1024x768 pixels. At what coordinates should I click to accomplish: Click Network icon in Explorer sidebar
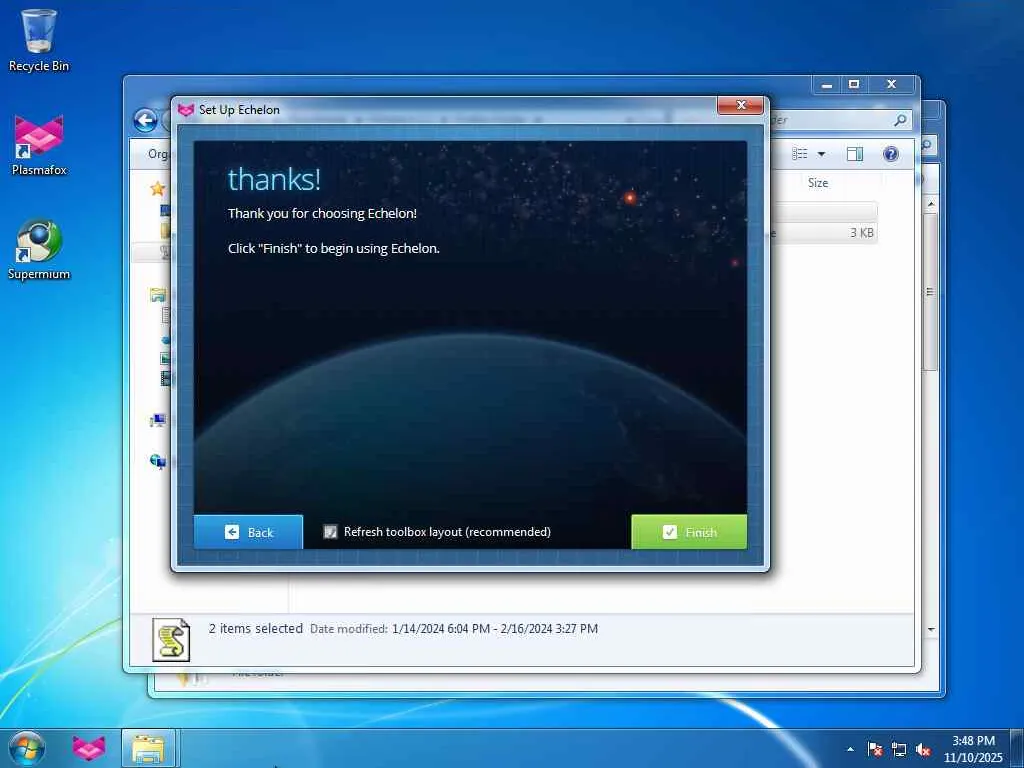157,462
